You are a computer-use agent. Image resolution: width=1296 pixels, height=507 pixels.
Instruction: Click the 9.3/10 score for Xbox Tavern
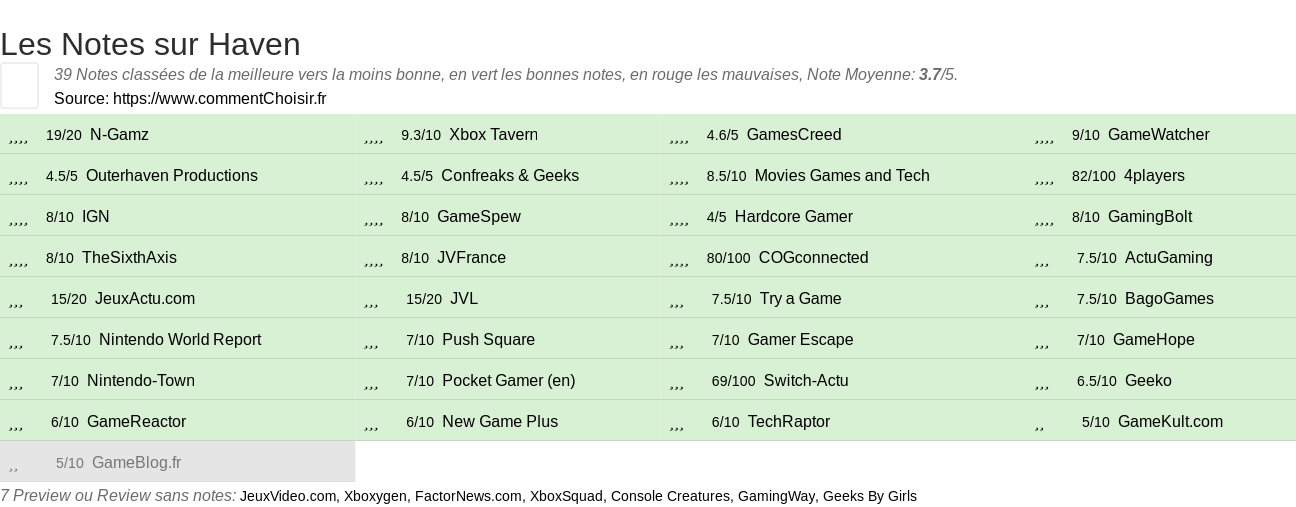[421, 135]
